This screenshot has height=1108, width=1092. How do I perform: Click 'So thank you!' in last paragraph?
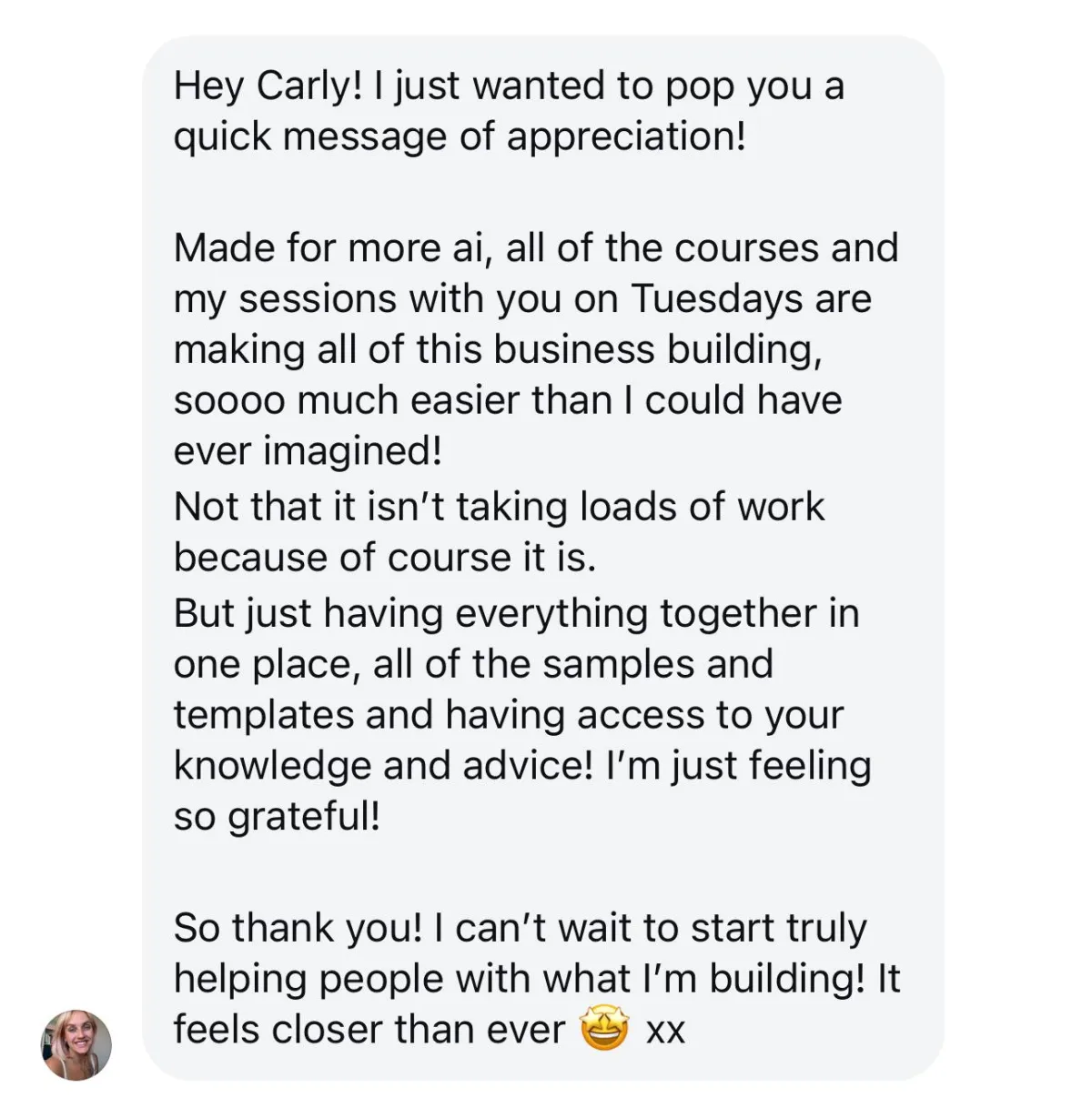298,929
